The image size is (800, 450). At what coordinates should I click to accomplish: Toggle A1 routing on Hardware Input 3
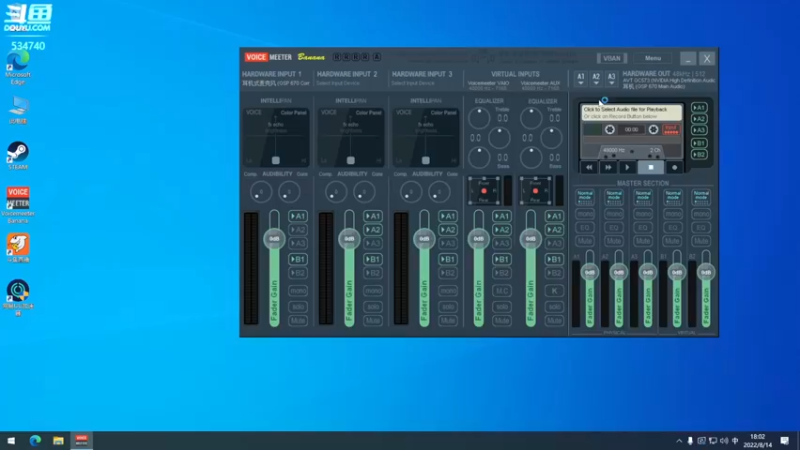(448, 216)
